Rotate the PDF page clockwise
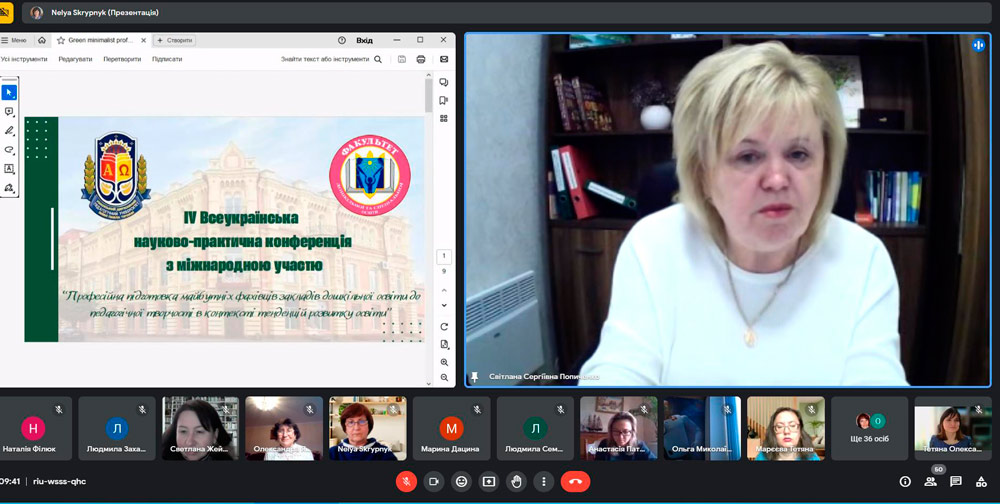 tap(444, 327)
